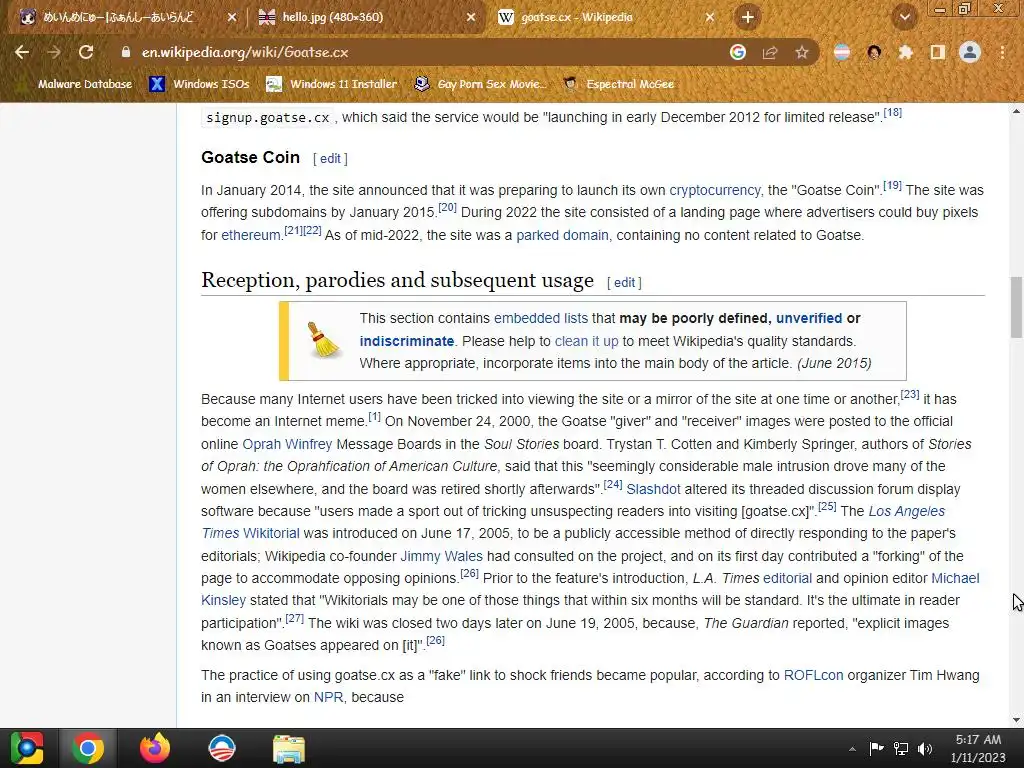Open the editorial link after L.A. Times
The image size is (1024, 768).
click(x=788, y=579)
